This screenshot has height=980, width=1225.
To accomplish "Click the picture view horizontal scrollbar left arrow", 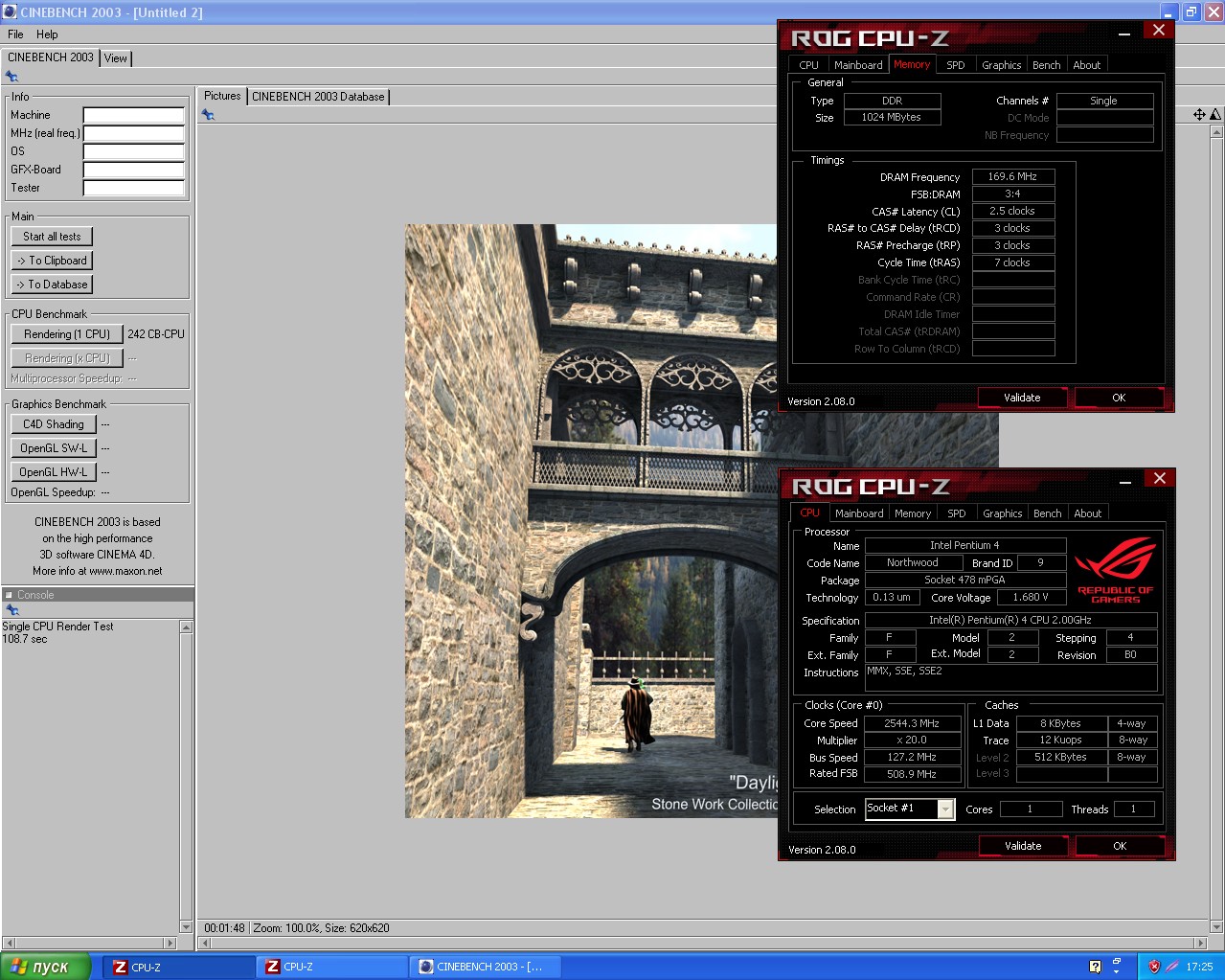I will [x=203, y=944].
